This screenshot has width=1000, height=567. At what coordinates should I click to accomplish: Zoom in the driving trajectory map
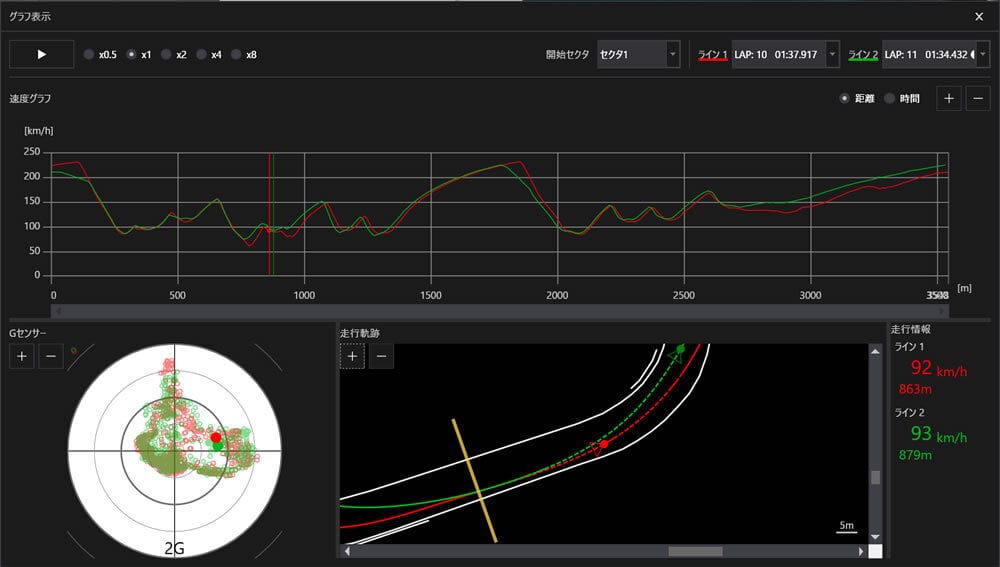(x=352, y=356)
